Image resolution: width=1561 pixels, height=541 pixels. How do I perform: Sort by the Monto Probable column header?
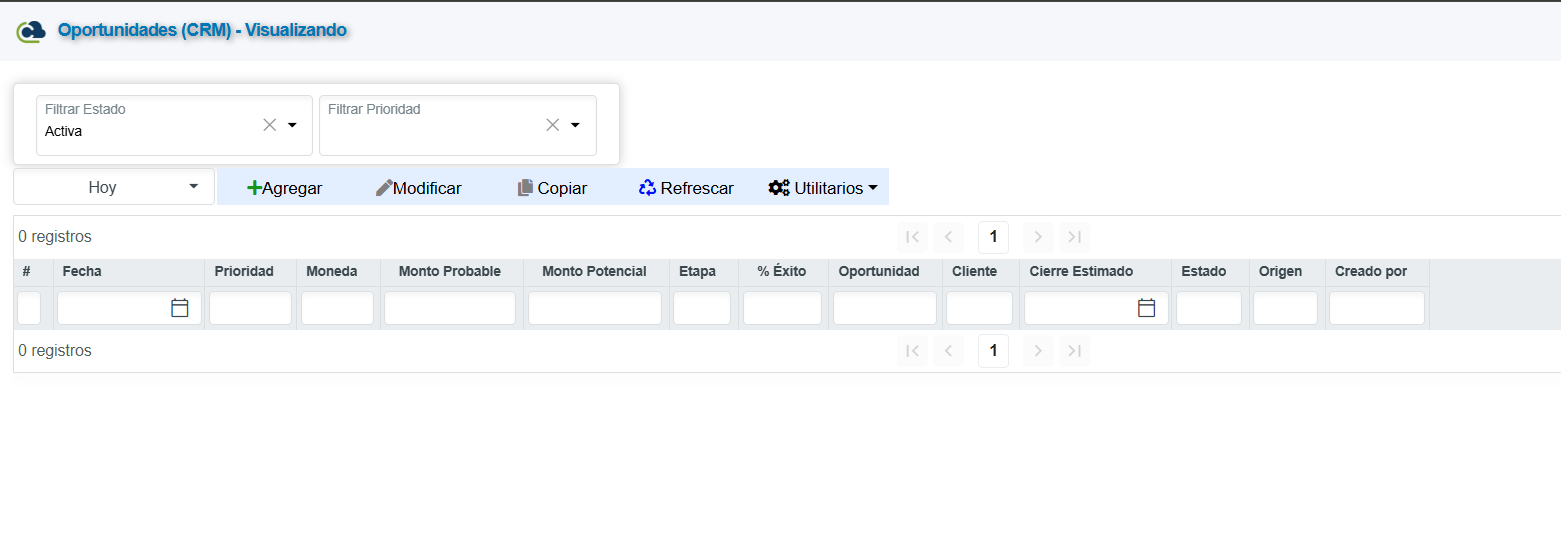(x=449, y=272)
